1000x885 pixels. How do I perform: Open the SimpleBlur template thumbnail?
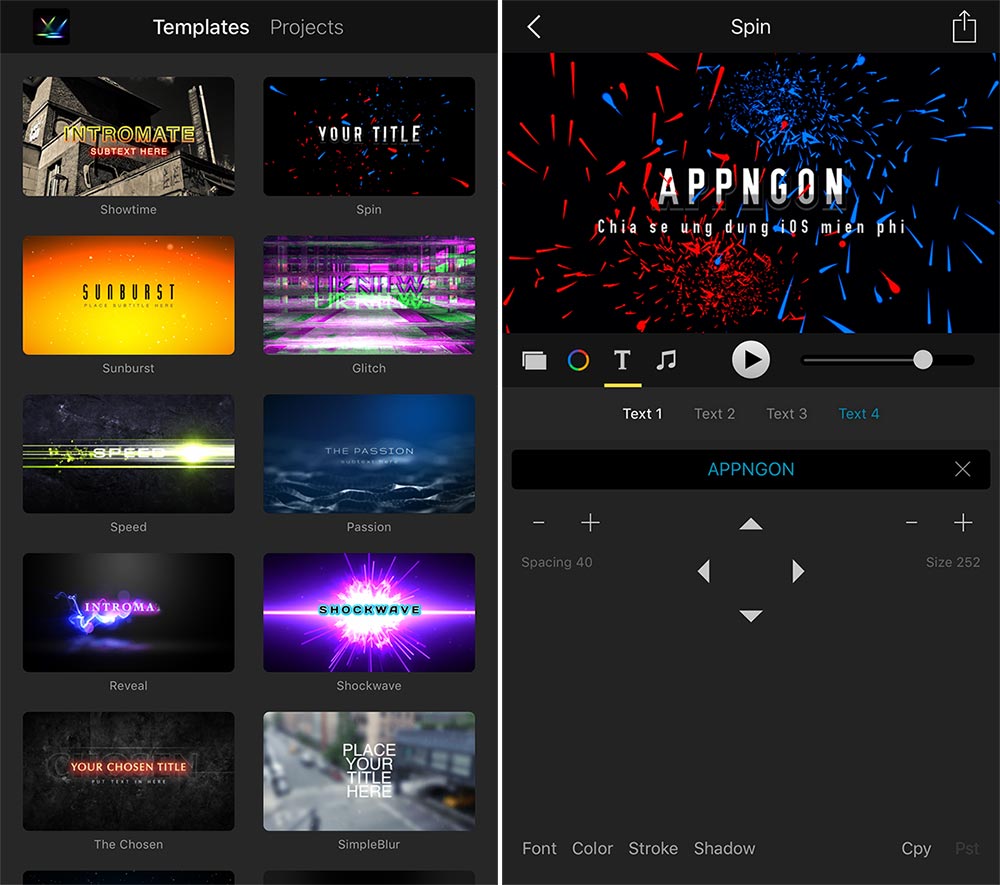click(x=369, y=772)
